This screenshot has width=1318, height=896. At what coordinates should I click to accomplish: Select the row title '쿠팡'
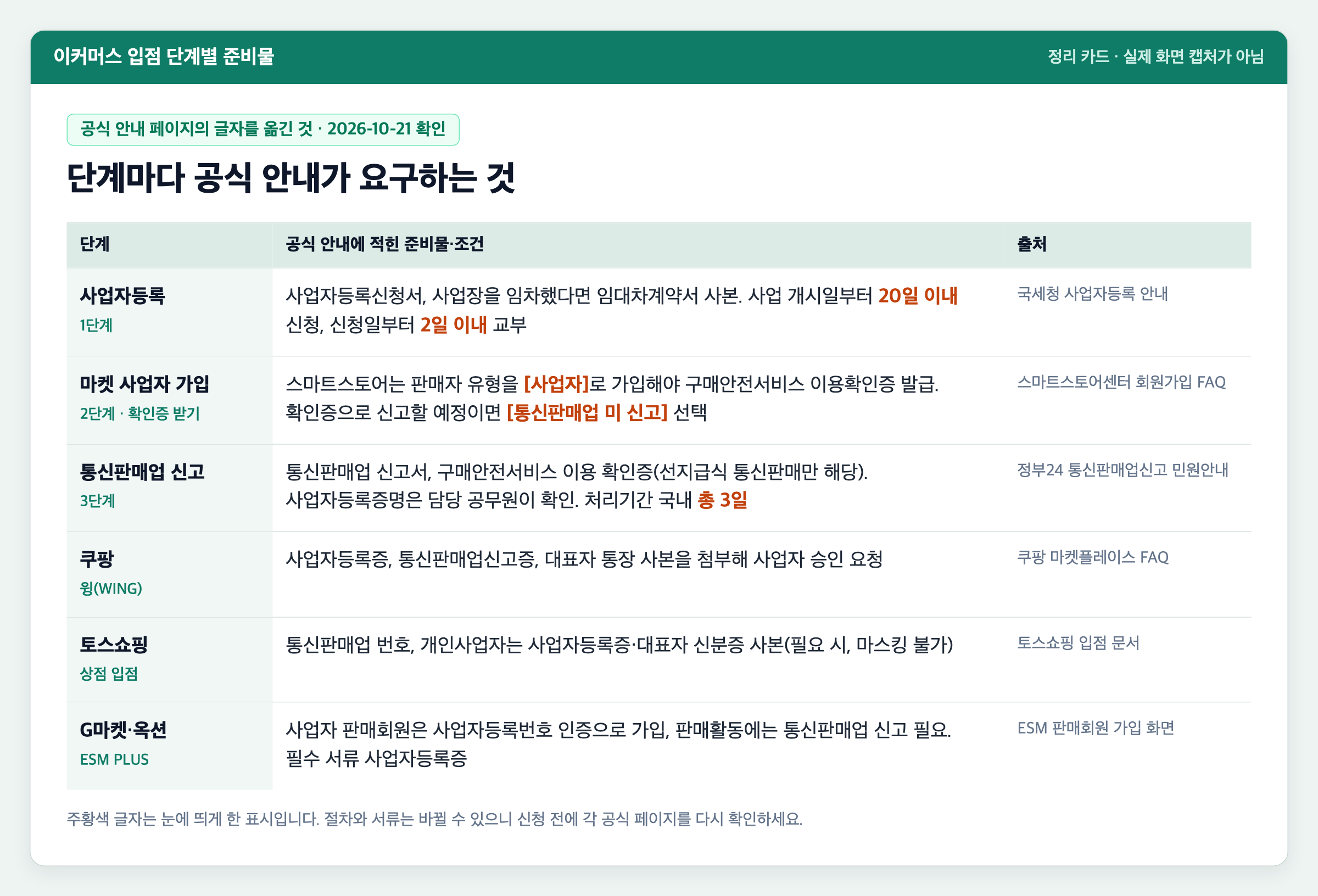coord(97,559)
